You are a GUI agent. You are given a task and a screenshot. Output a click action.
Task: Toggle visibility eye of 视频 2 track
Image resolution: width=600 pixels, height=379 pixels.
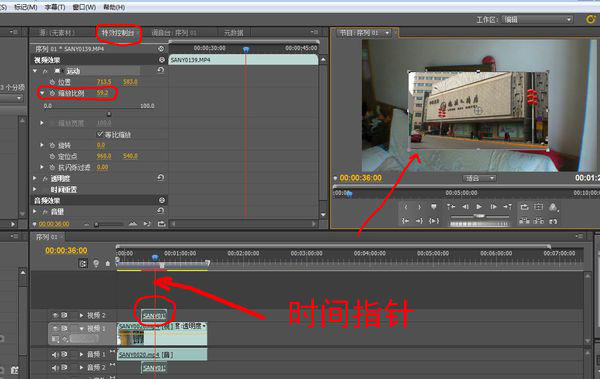(55, 315)
